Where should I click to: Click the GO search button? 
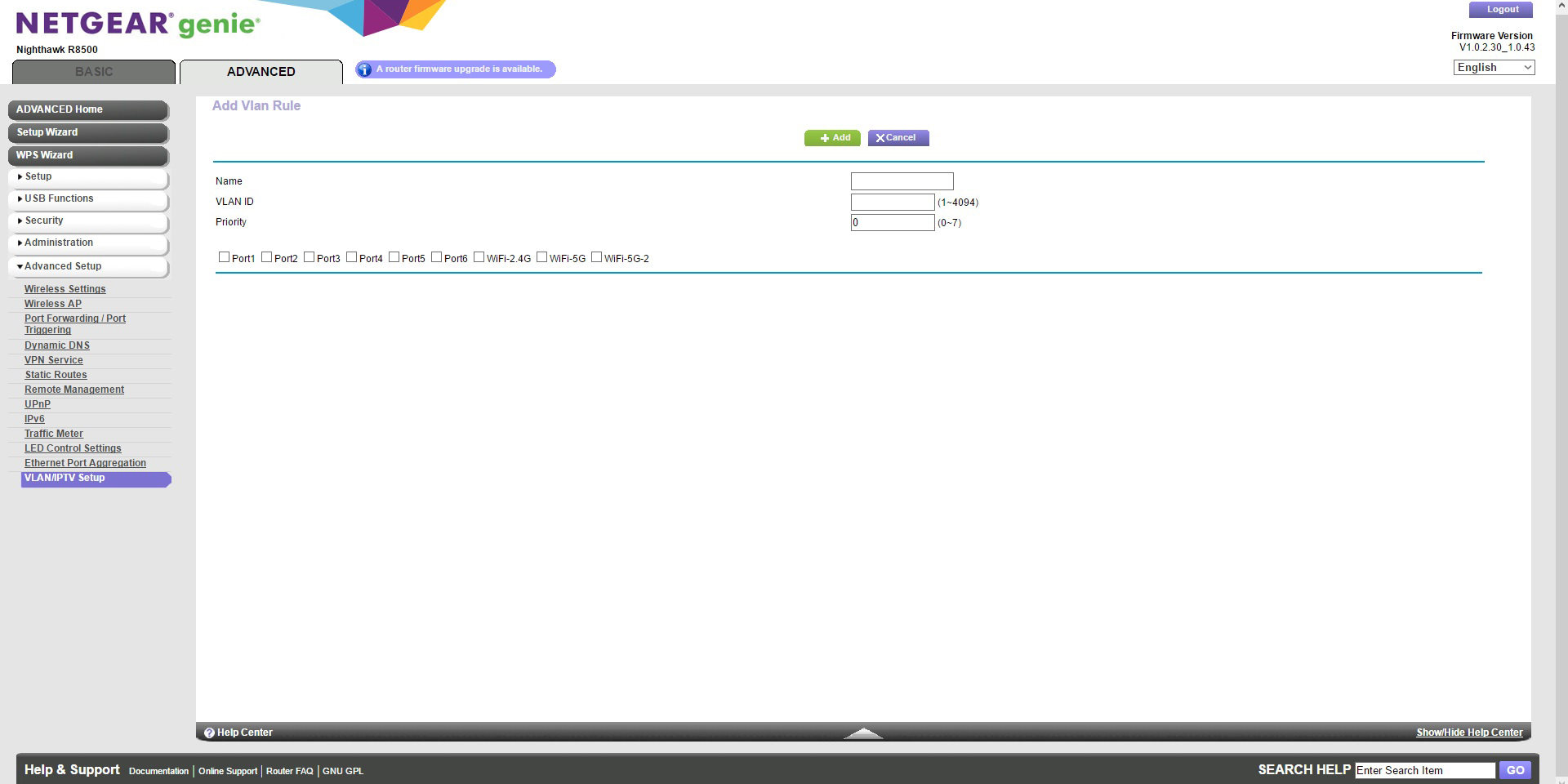point(1516,770)
